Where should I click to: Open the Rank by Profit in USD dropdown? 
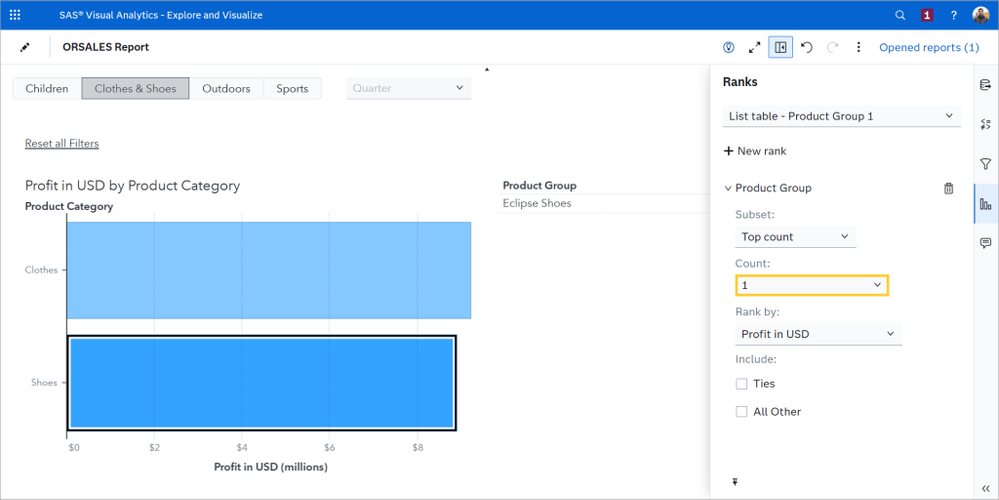818,334
